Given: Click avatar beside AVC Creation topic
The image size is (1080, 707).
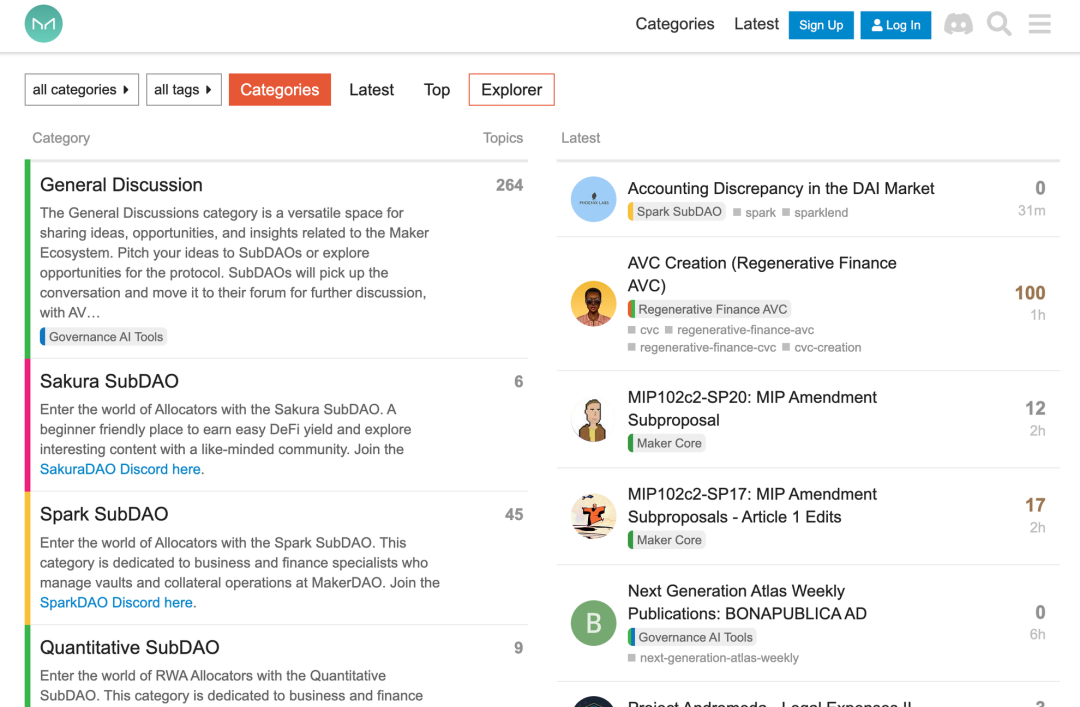Looking at the screenshot, I should [x=593, y=303].
